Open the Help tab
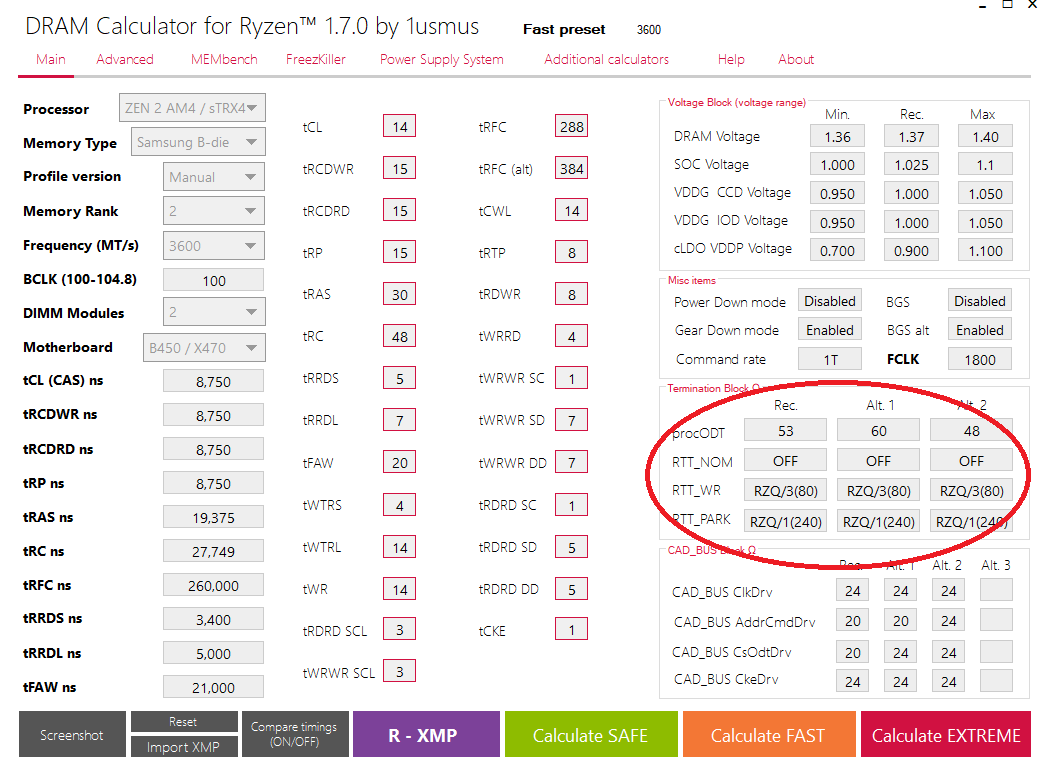 tap(731, 59)
